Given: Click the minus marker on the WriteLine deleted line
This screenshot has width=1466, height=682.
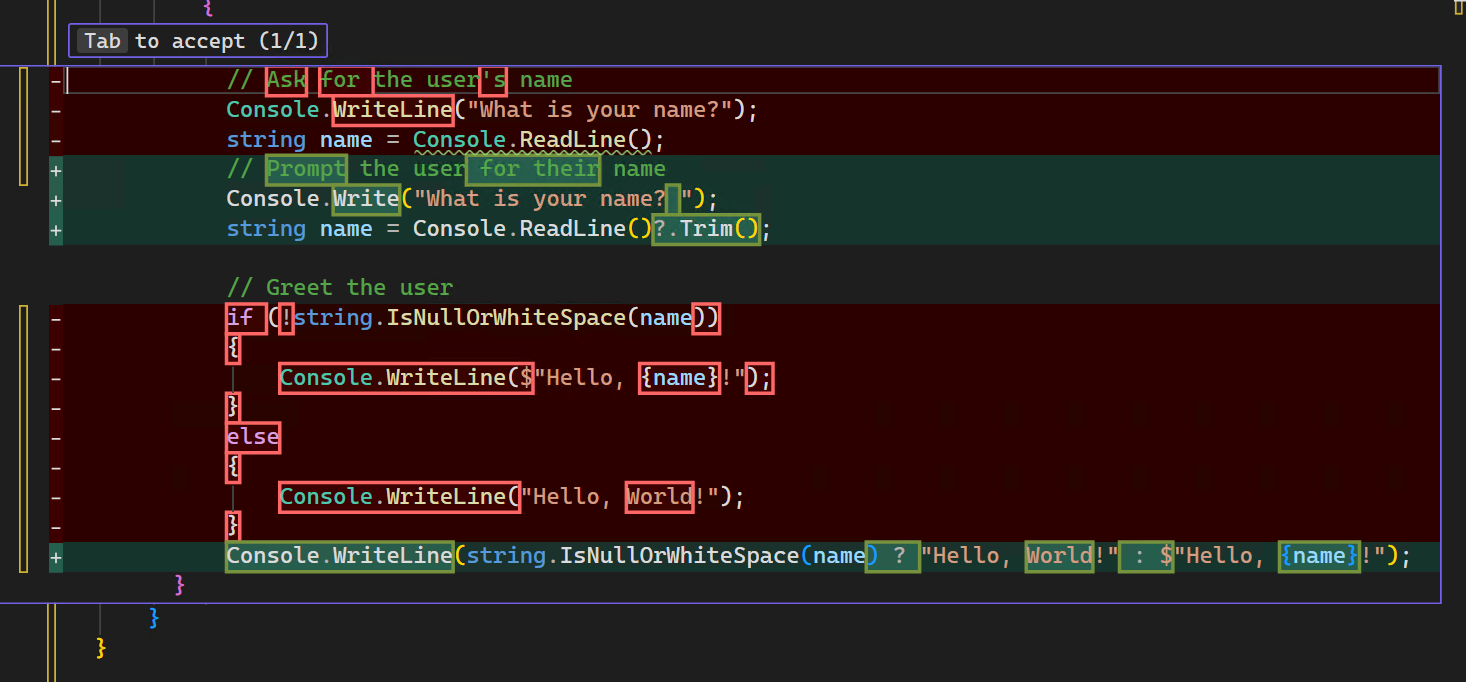Looking at the screenshot, I should (56, 110).
